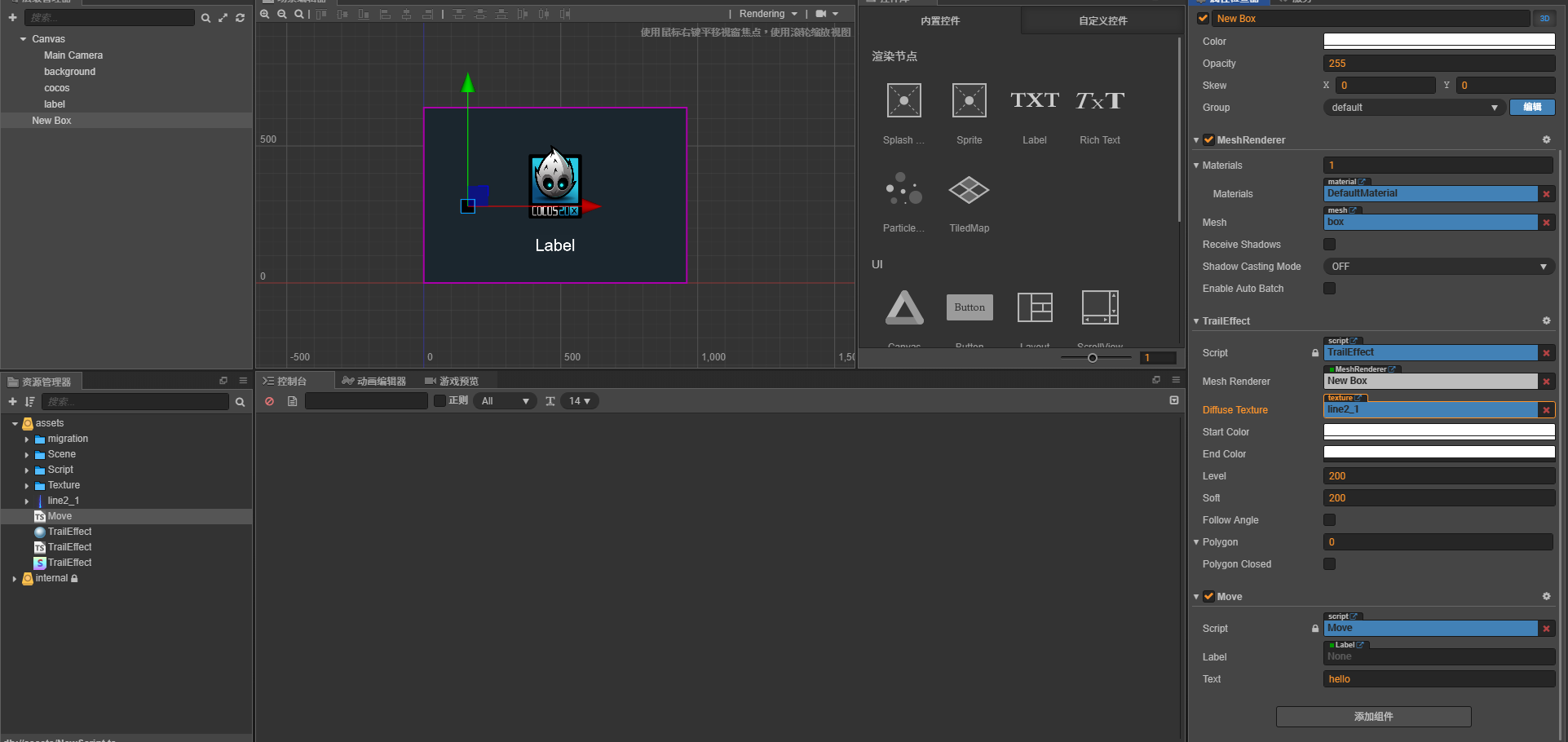This screenshot has width=1568, height=742.
Task: Expand the internal assets database
Action: (x=14, y=578)
